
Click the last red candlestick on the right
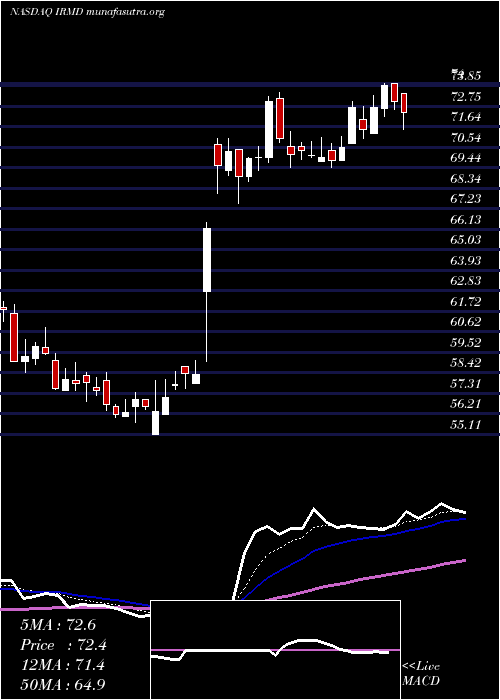(x=404, y=103)
